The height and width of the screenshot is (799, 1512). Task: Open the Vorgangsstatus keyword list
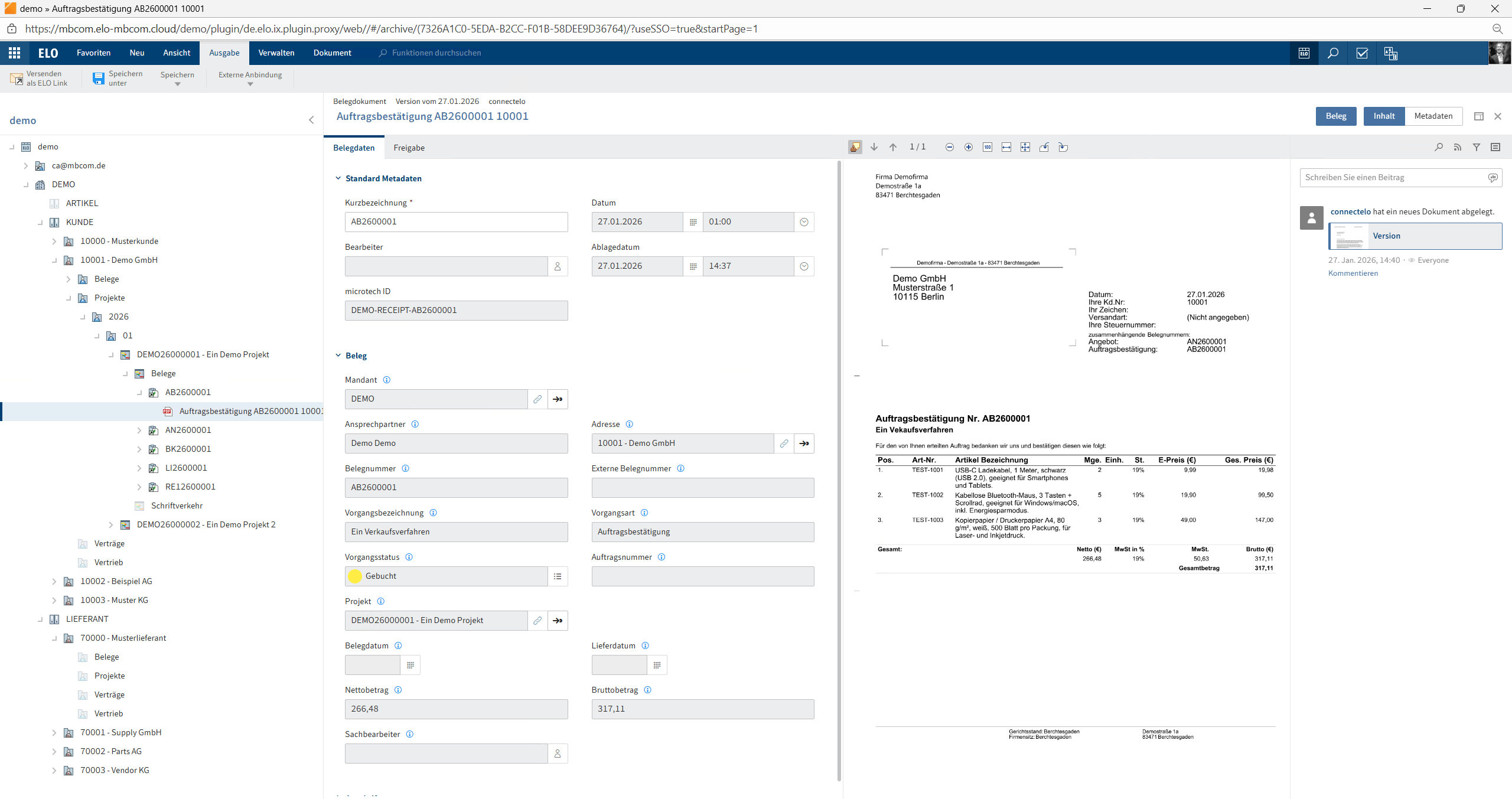[x=558, y=576]
